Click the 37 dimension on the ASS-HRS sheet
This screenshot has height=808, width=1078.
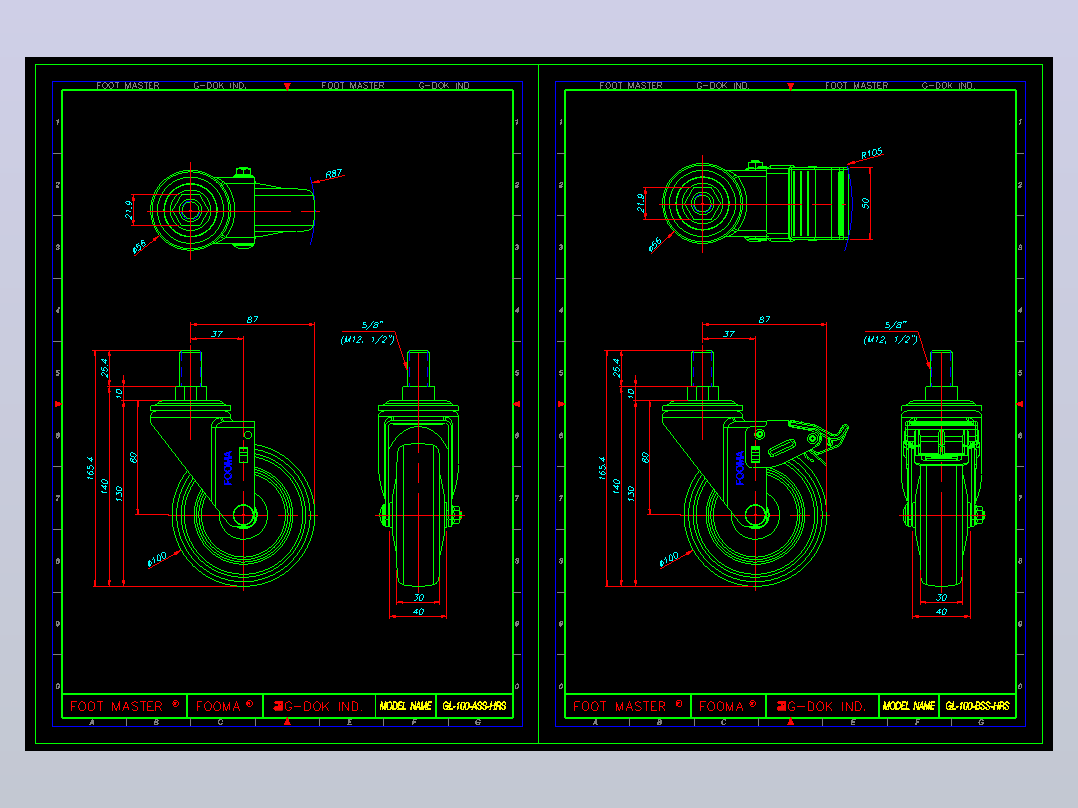tap(217, 334)
